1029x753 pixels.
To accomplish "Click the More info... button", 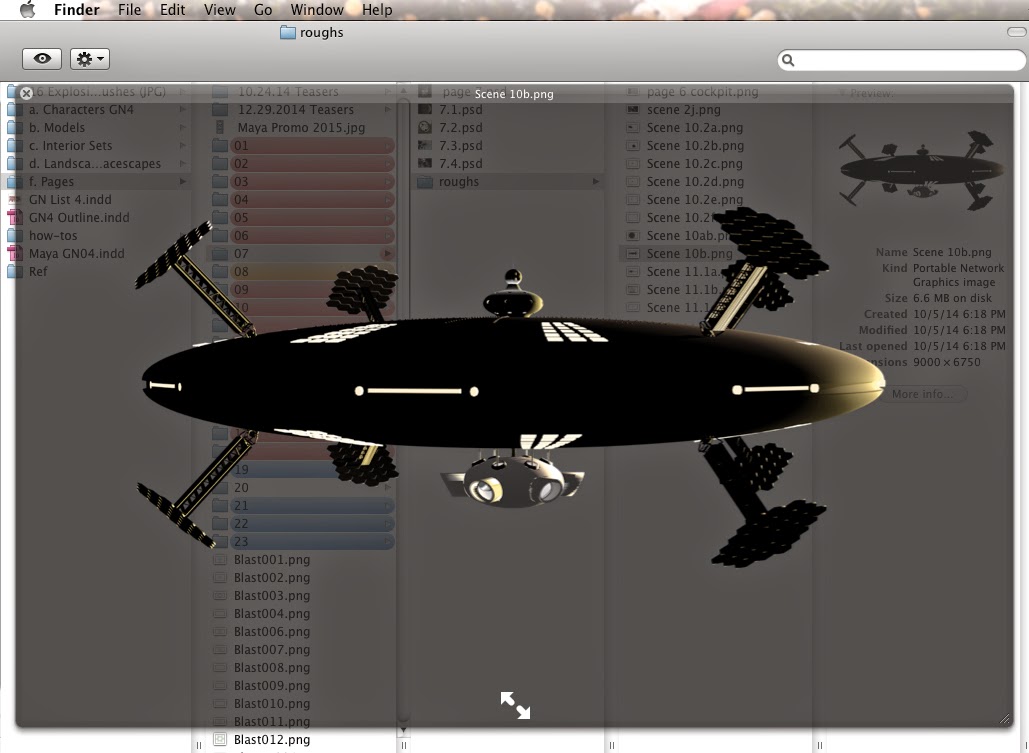I will click(922, 394).
